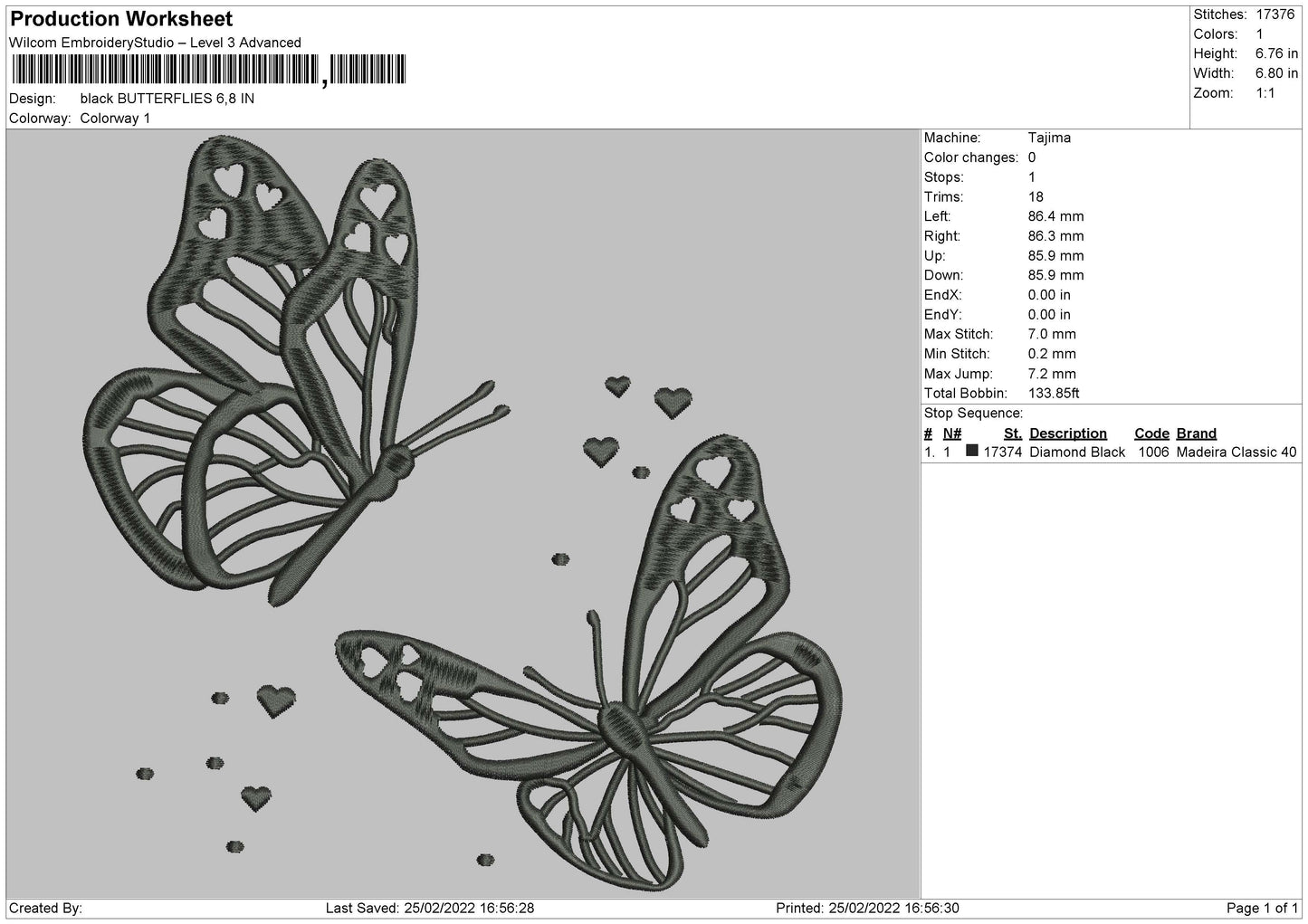
Task: Click the Stitches value 17376
Action: (x=1275, y=14)
